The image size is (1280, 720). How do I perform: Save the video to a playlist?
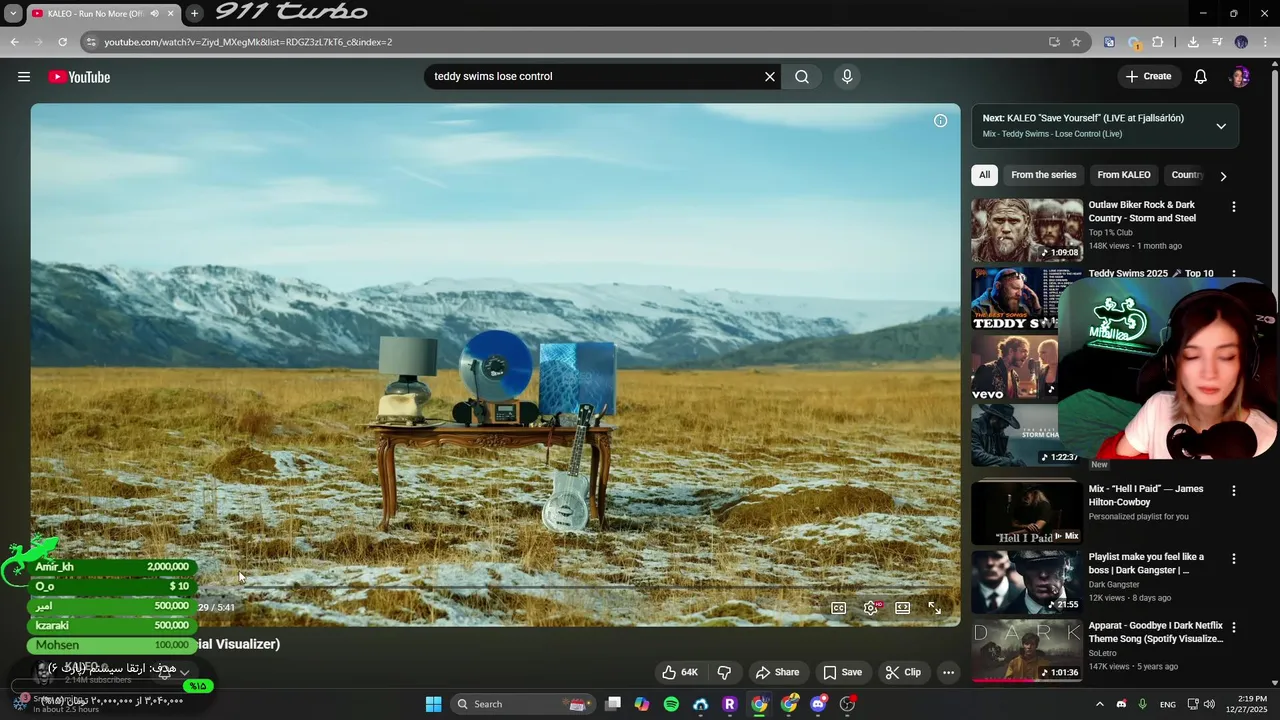841,672
